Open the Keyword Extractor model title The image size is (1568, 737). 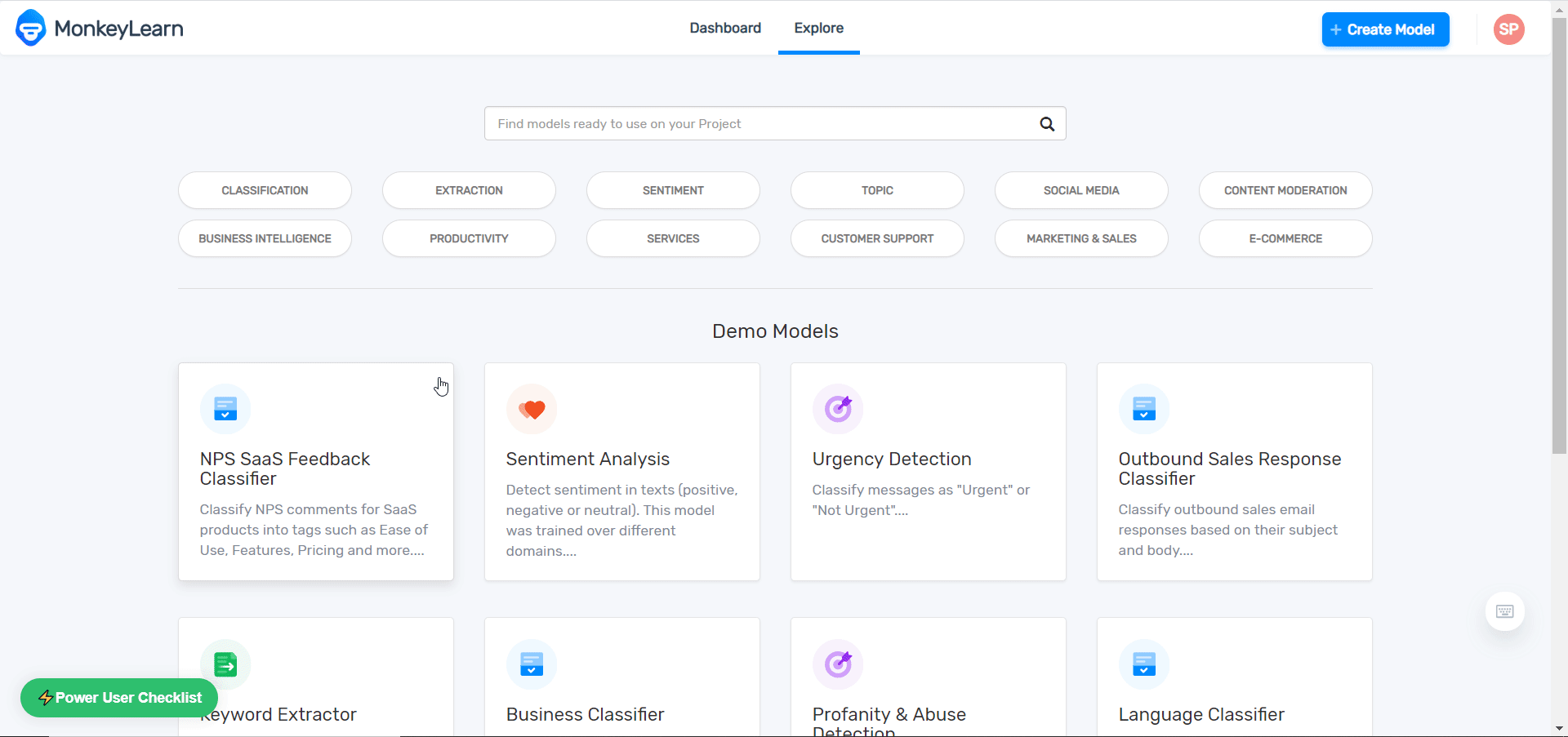tap(278, 715)
